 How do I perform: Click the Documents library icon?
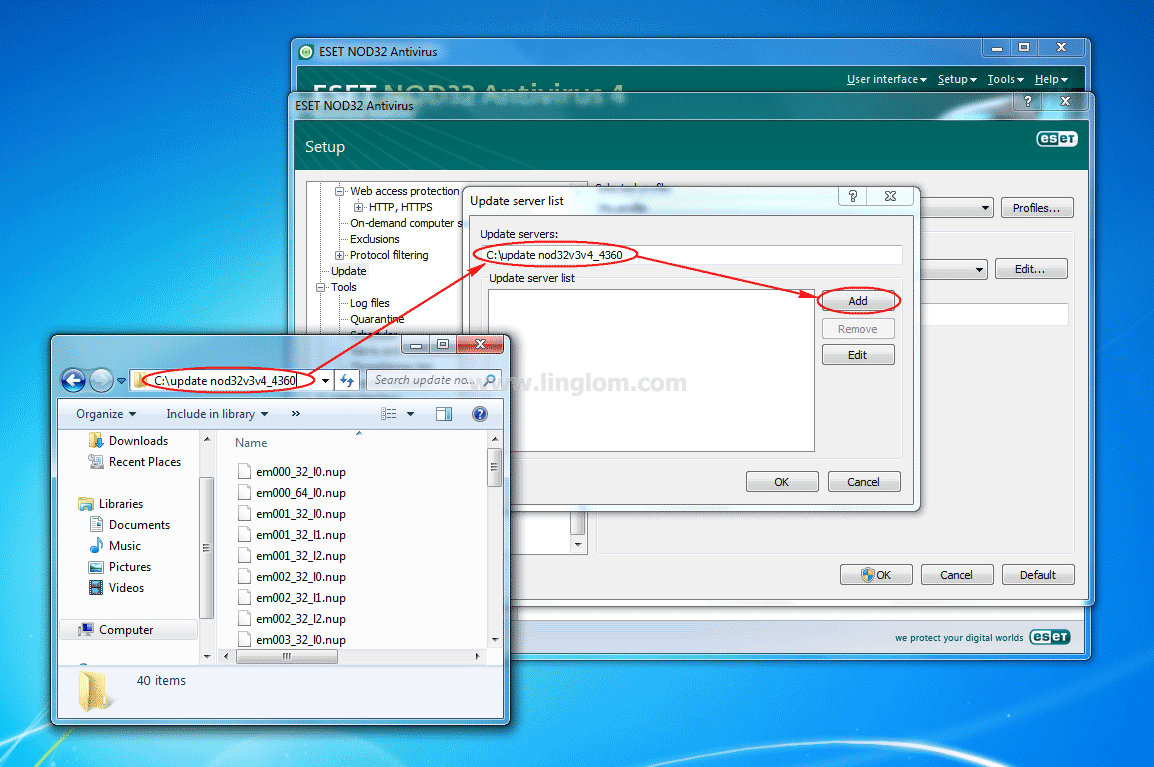pos(96,524)
